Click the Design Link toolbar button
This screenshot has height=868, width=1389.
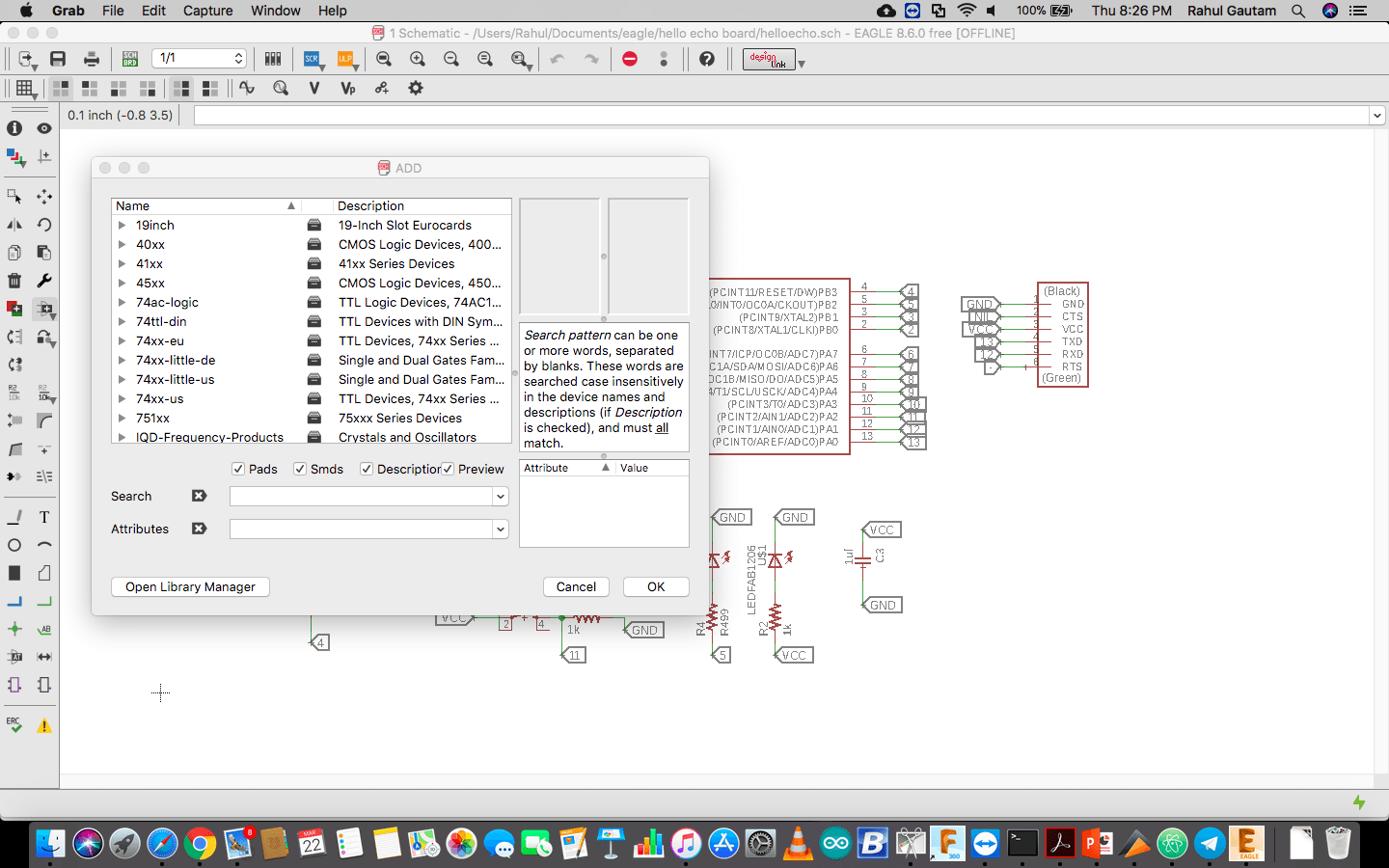(770, 59)
